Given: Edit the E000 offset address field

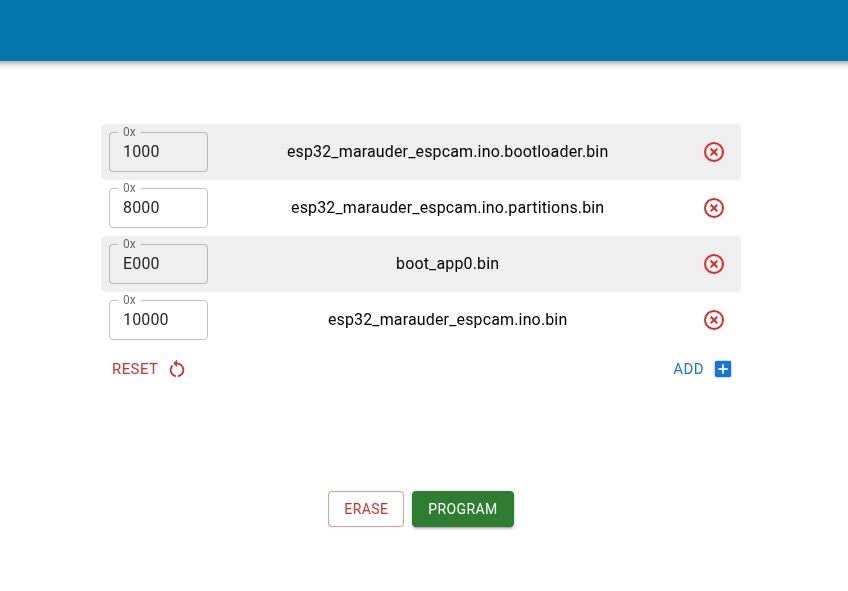Looking at the screenshot, I should point(158,264).
